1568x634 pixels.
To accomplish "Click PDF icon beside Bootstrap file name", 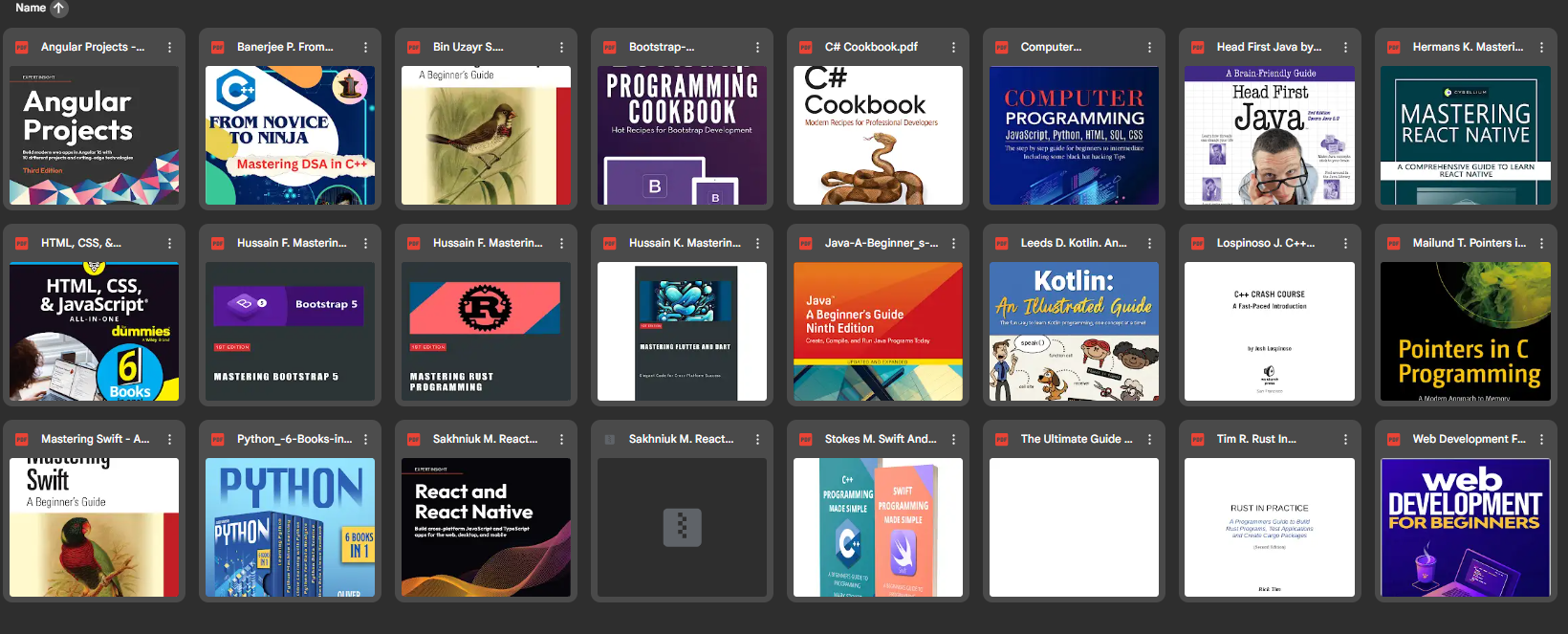I will 609,47.
